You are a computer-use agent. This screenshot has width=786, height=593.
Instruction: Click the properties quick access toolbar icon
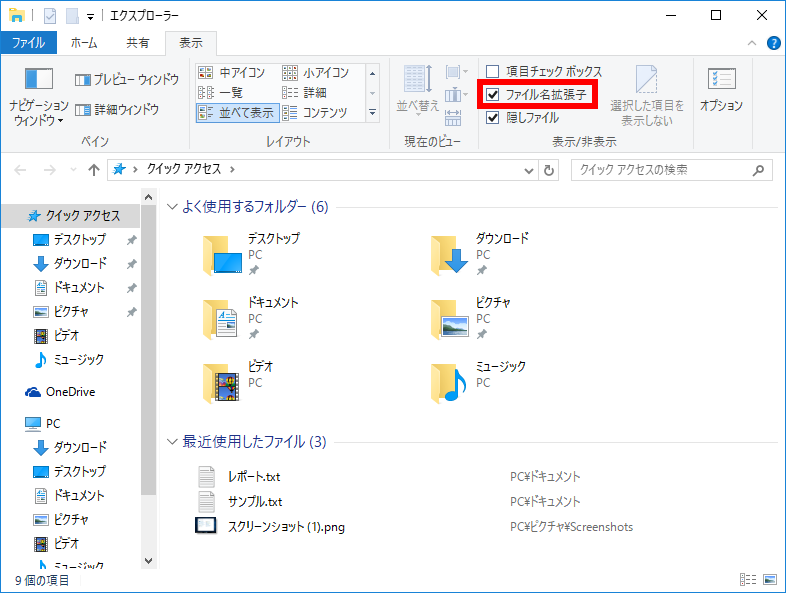50,16
